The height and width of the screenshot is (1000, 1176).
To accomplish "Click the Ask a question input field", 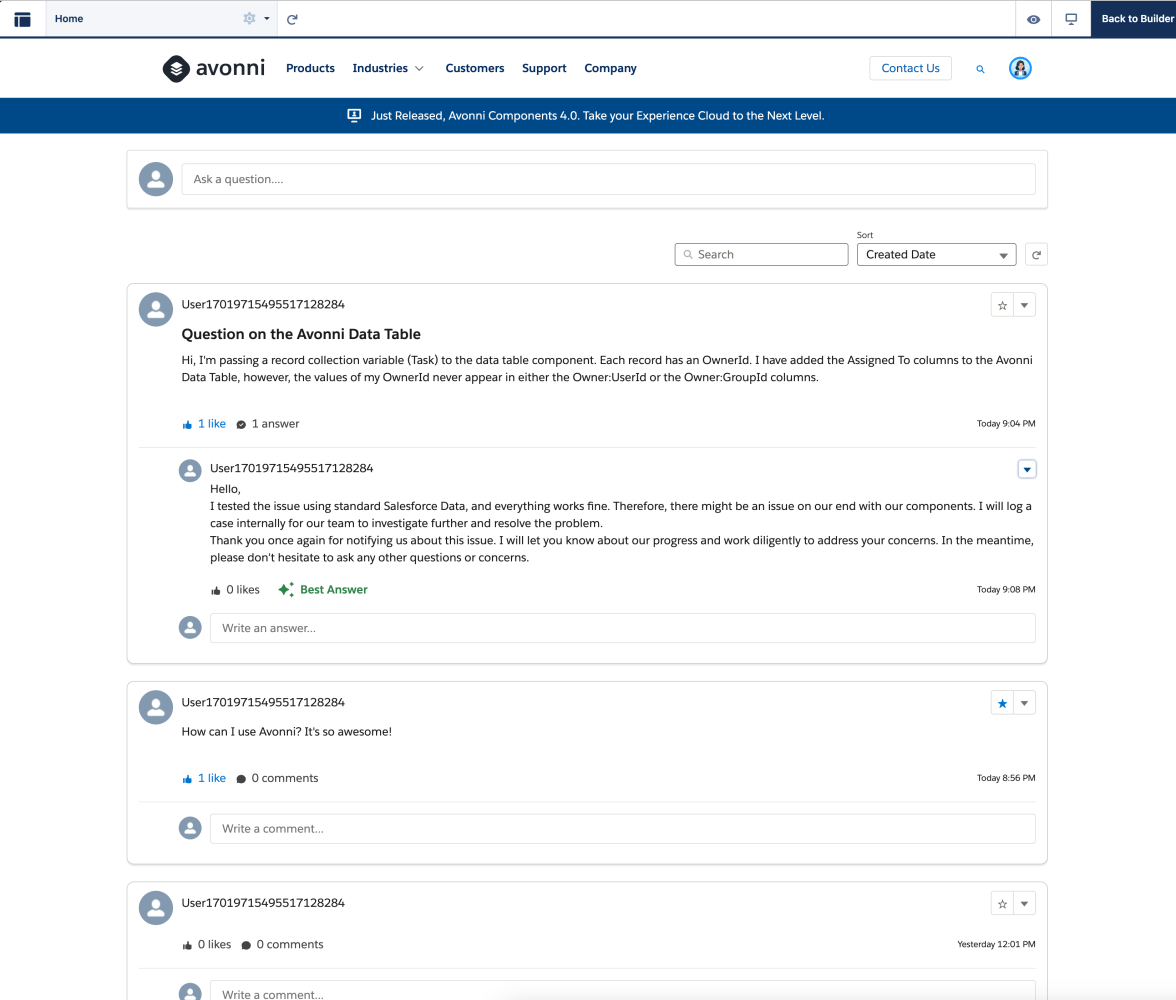I will [608, 179].
